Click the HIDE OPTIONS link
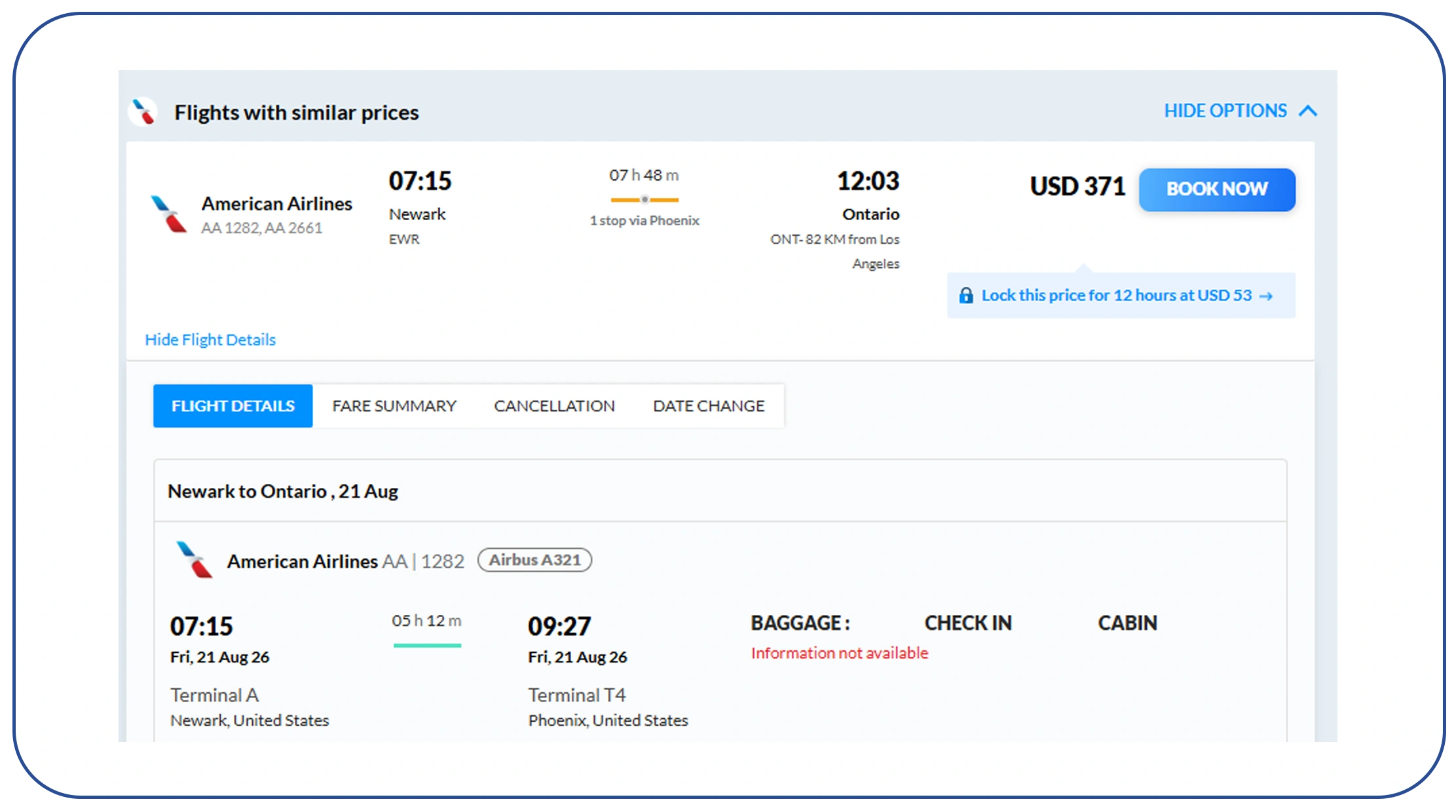 [x=1225, y=111]
